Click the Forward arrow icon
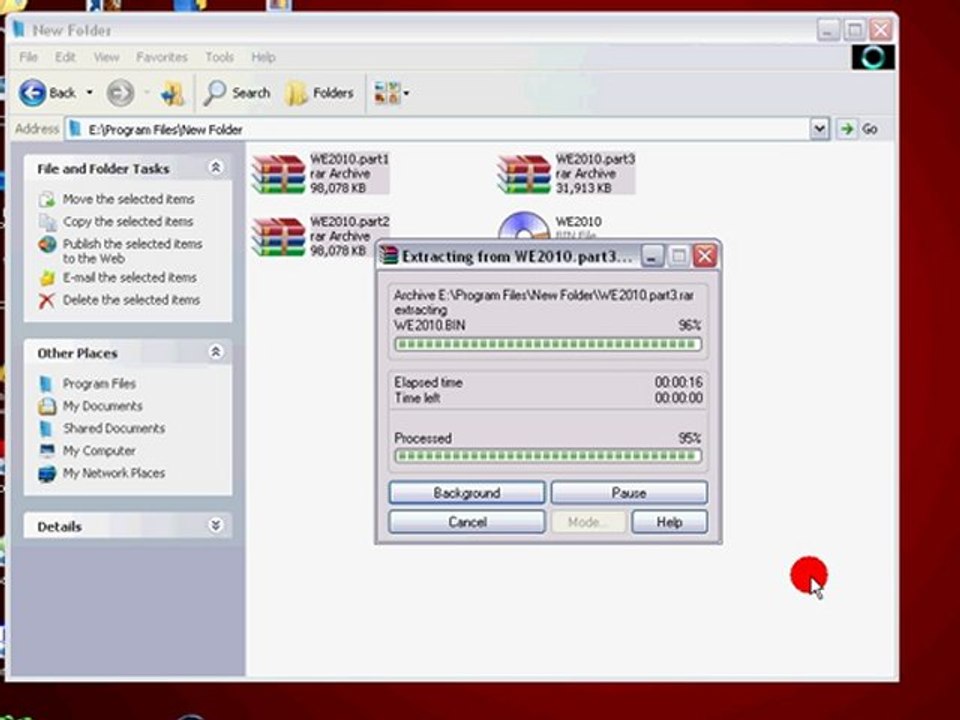 (x=120, y=93)
